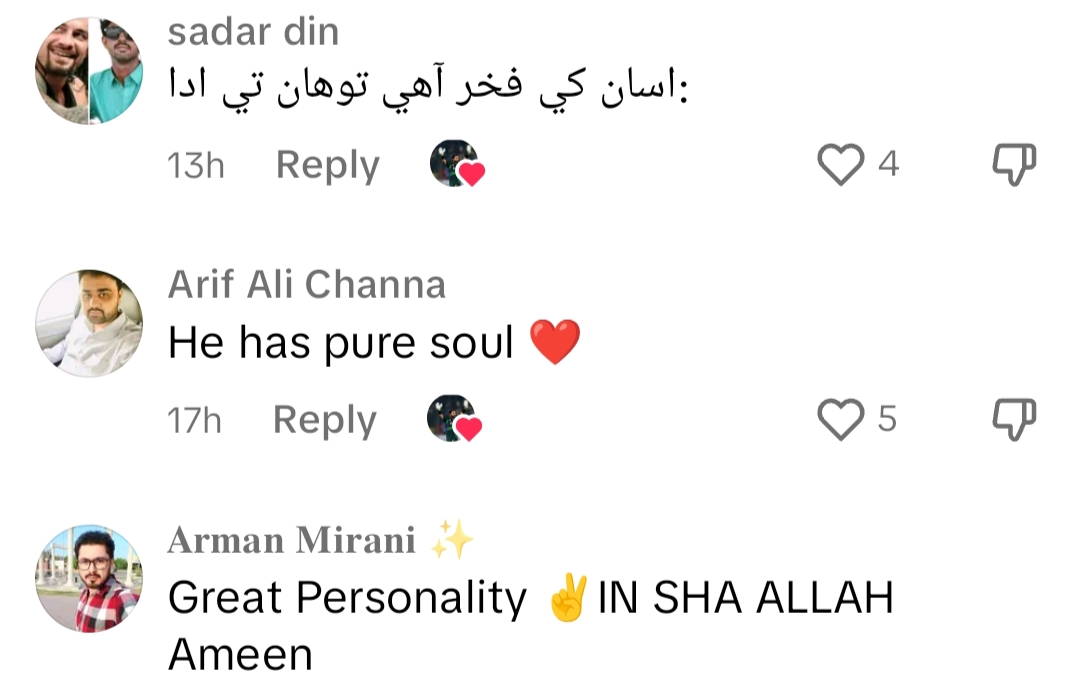This screenshot has width=1080, height=698.
Task: Open Arman Mirani's profile avatar
Action: (89, 579)
